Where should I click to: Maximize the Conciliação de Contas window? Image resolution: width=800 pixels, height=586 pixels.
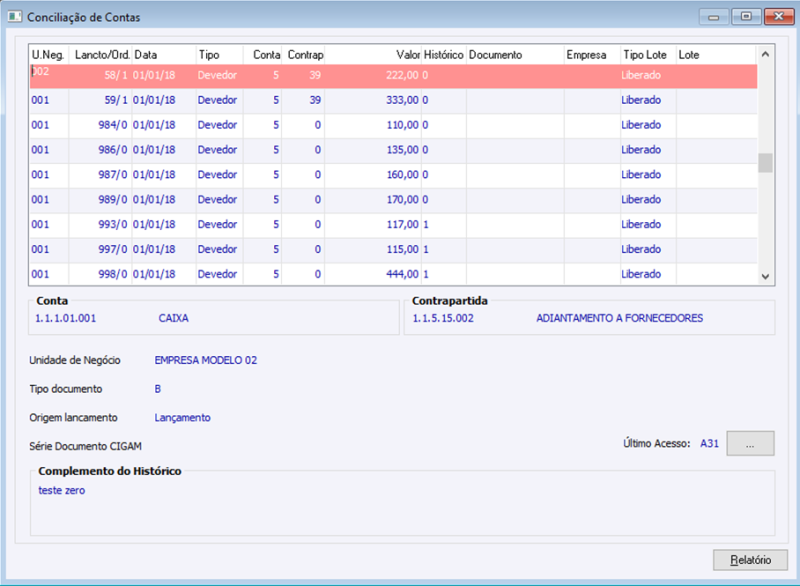[746, 16]
